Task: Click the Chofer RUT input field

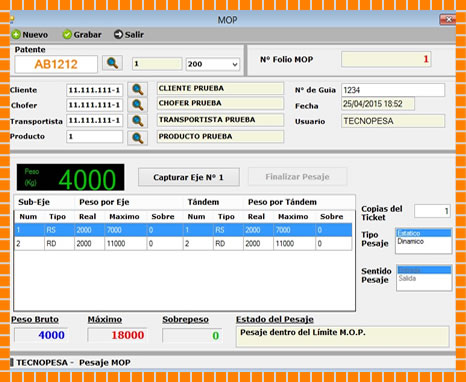Action: click(x=95, y=105)
